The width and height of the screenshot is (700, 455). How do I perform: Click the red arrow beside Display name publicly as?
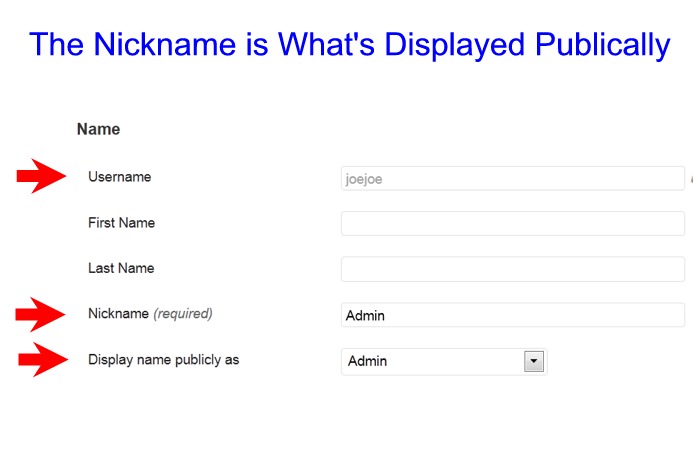[41, 360]
